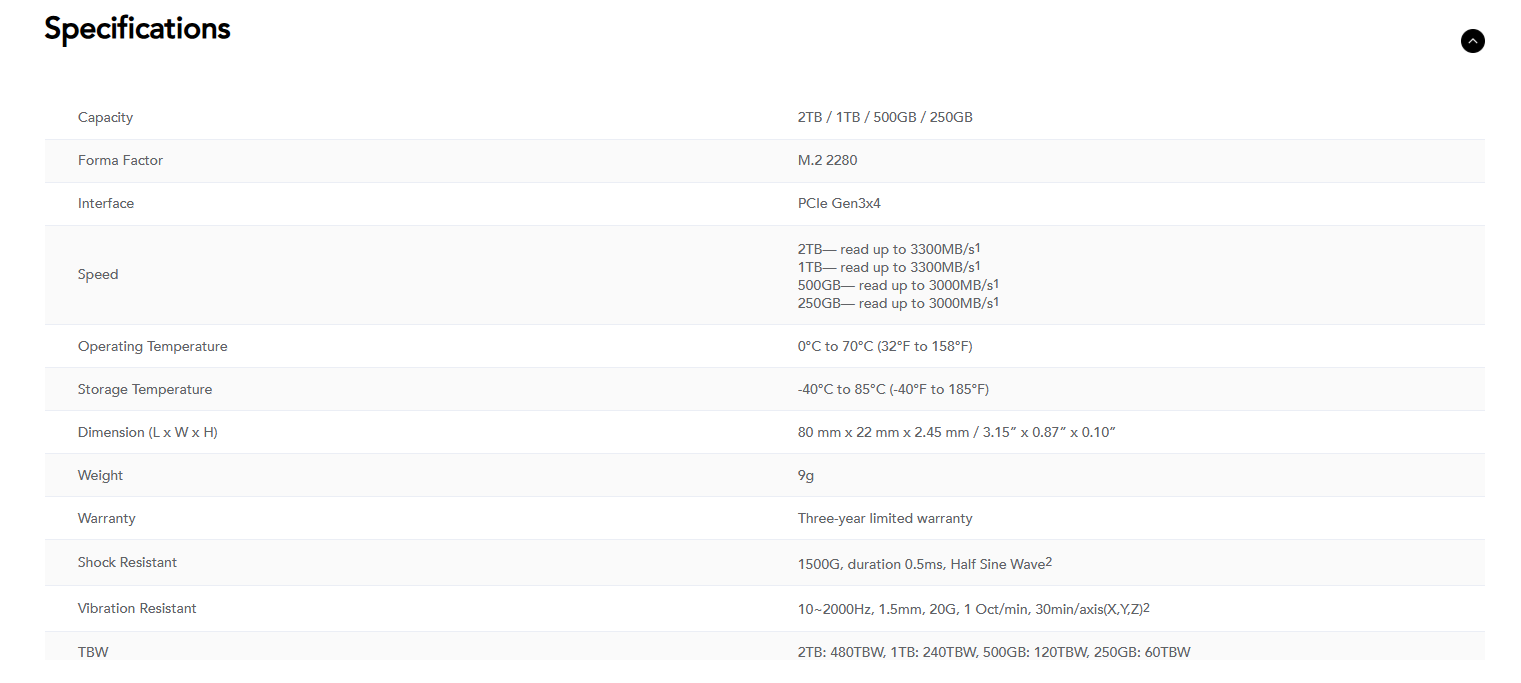The height and width of the screenshot is (683, 1521).
Task: Click the 250GB read speed line
Action: [x=897, y=303]
